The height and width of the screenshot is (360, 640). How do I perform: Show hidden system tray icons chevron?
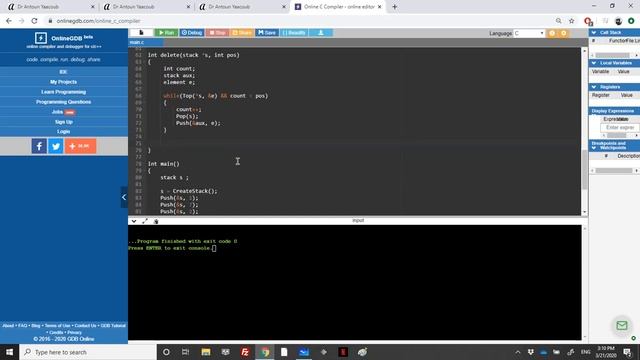[x=518, y=352]
